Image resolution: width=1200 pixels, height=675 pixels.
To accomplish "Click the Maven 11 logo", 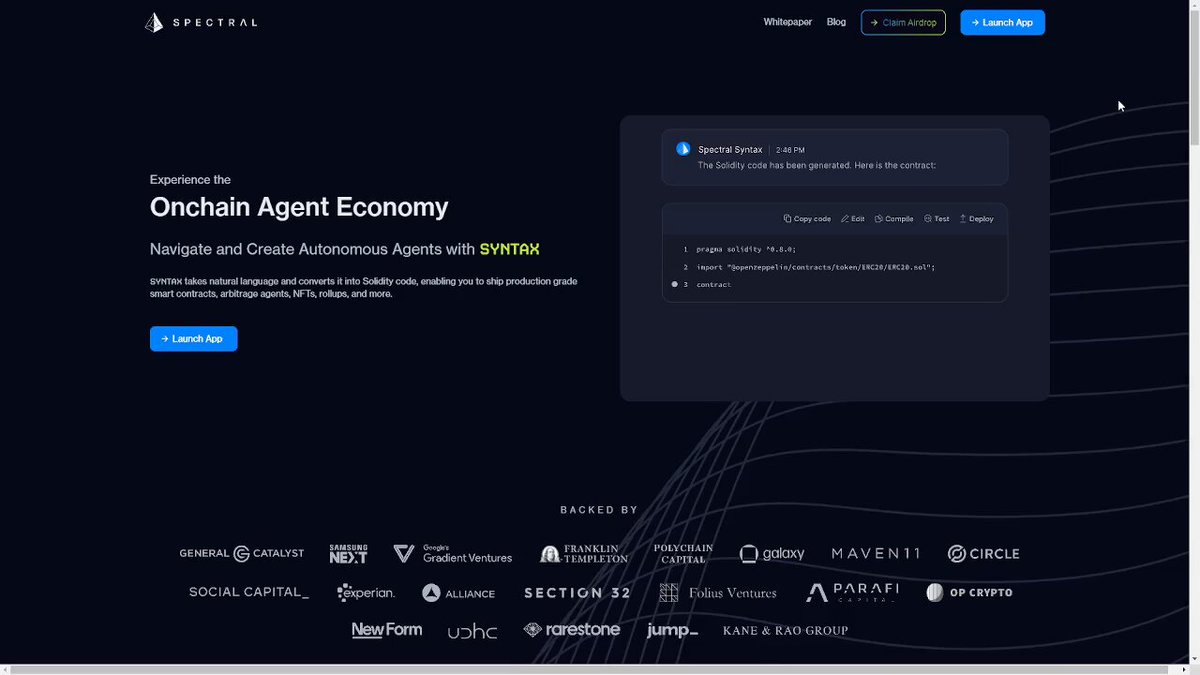I will coord(876,554).
